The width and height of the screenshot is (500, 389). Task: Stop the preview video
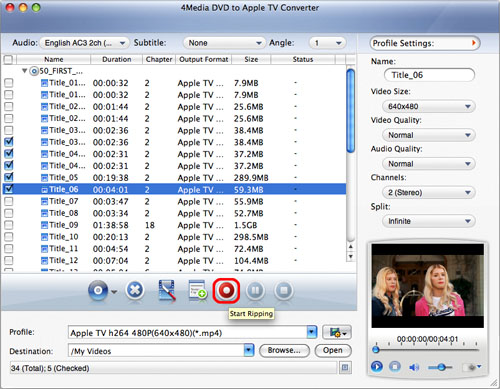point(395,367)
